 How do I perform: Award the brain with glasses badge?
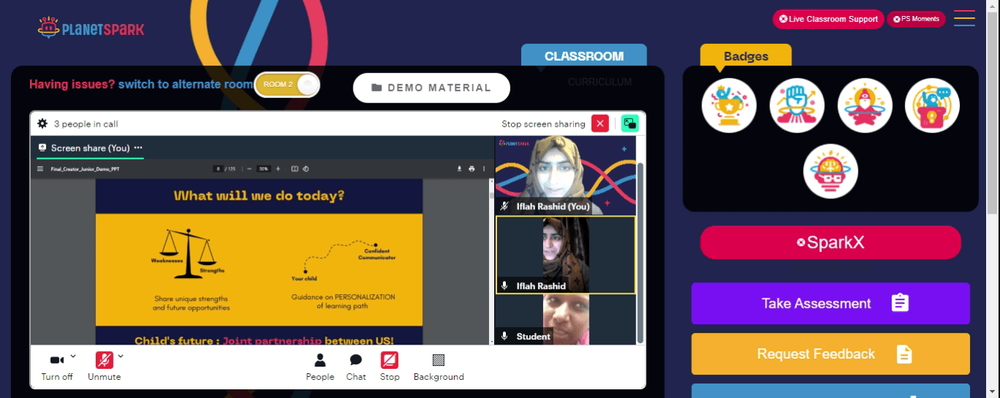[830, 171]
